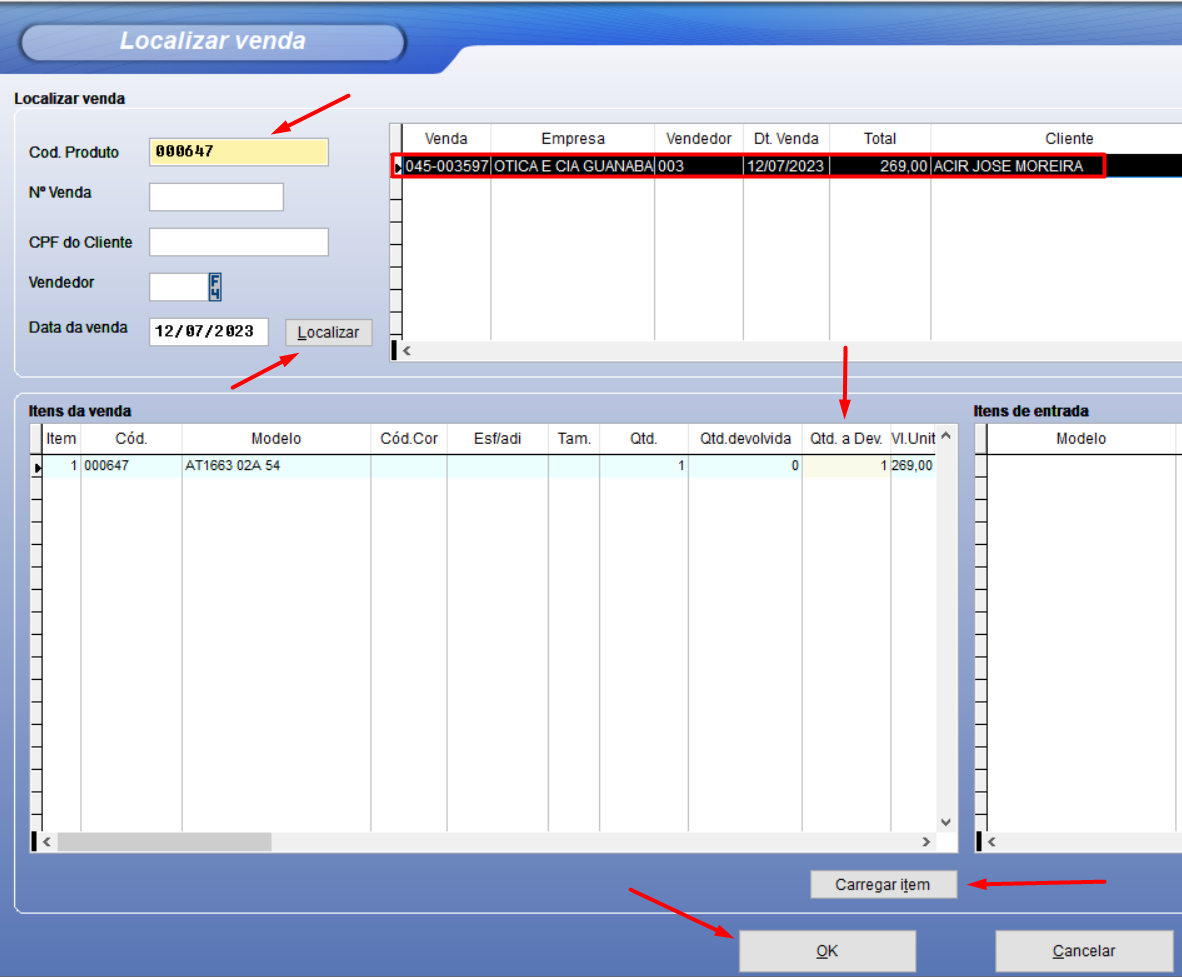Click the F4 lookup icon beside Vendedor
The width and height of the screenshot is (1182, 977).
pyautogui.click(x=215, y=287)
